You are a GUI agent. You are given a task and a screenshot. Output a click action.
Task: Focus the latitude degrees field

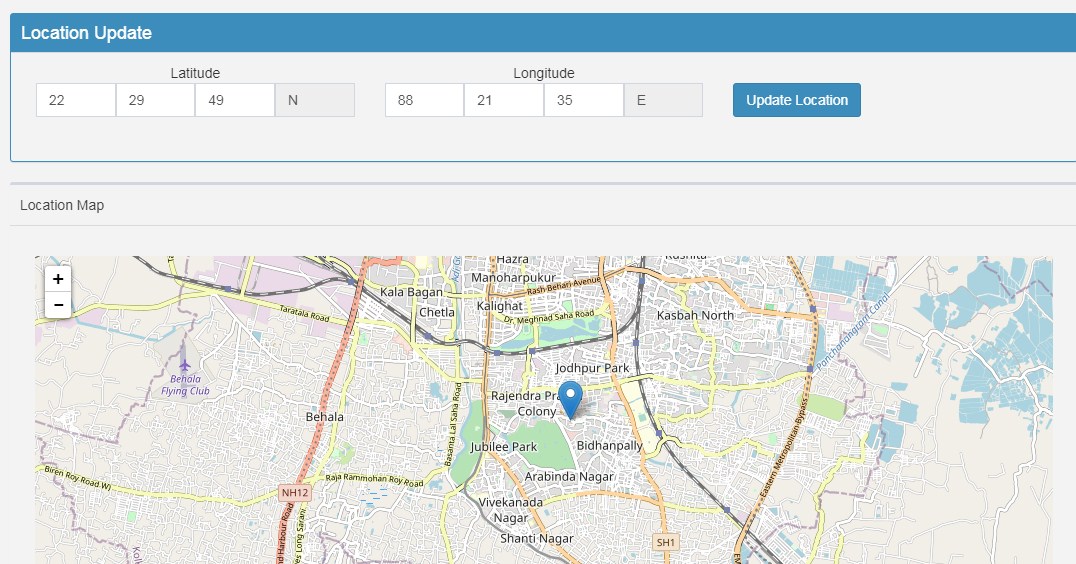(x=76, y=100)
